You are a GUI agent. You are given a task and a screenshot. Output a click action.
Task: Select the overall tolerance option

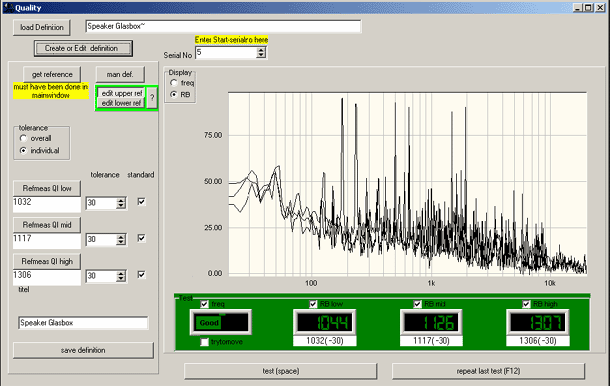(23, 138)
